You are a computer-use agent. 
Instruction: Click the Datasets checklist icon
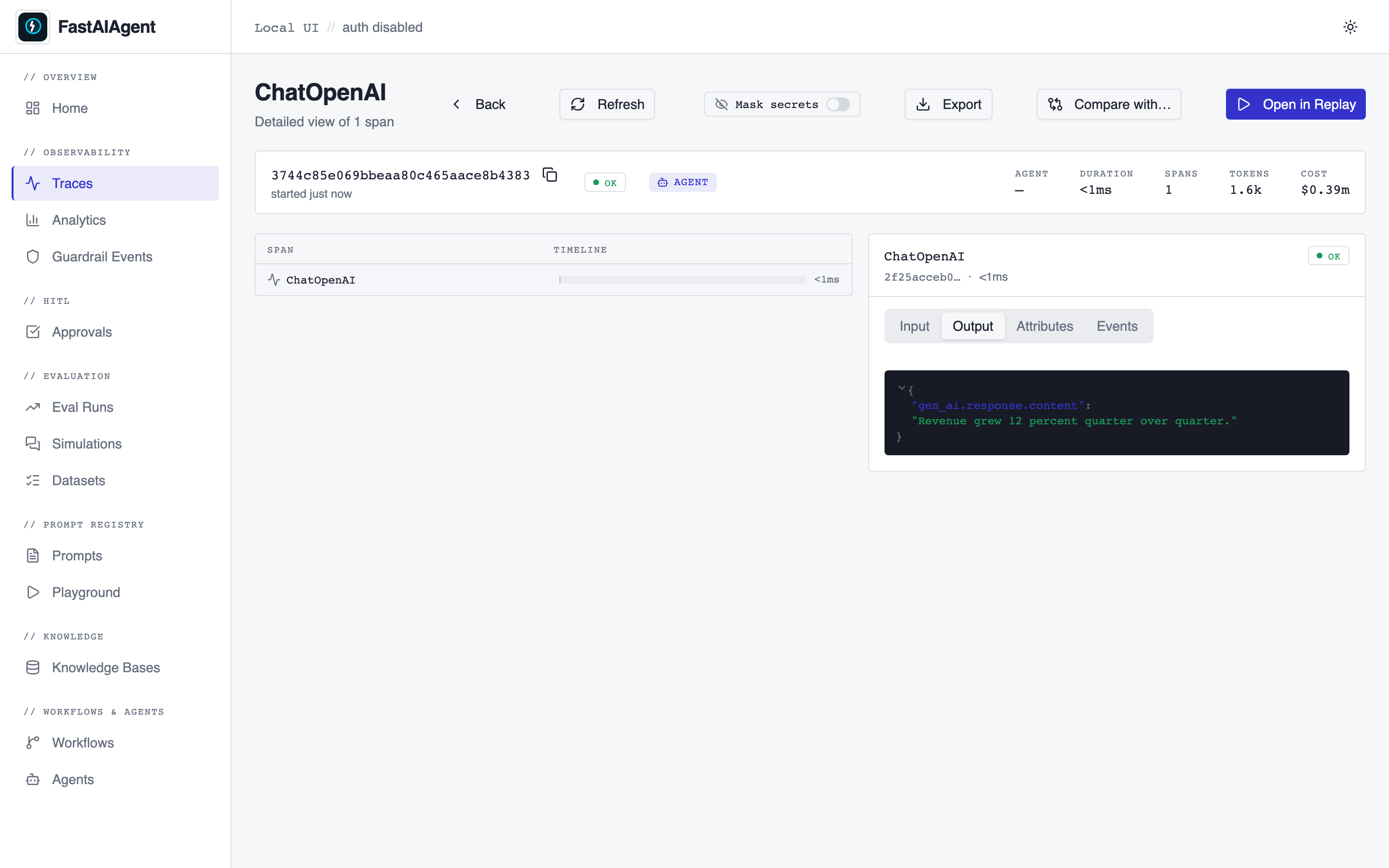pyautogui.click(x=33, y=480)
